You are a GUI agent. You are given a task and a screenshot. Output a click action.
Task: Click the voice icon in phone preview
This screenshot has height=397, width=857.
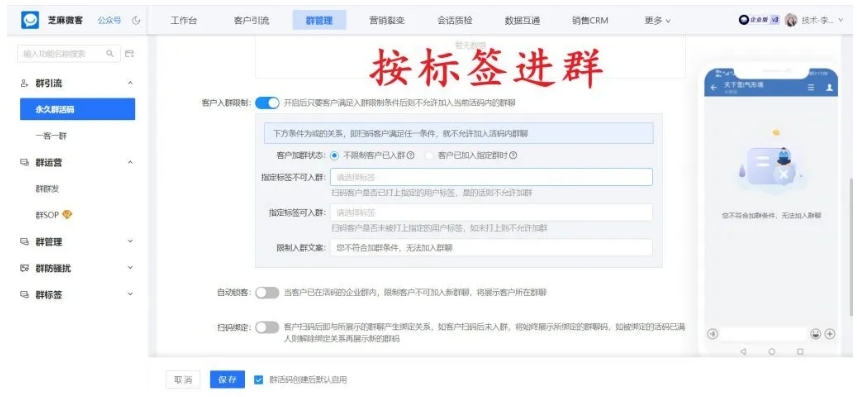point(713,334)
